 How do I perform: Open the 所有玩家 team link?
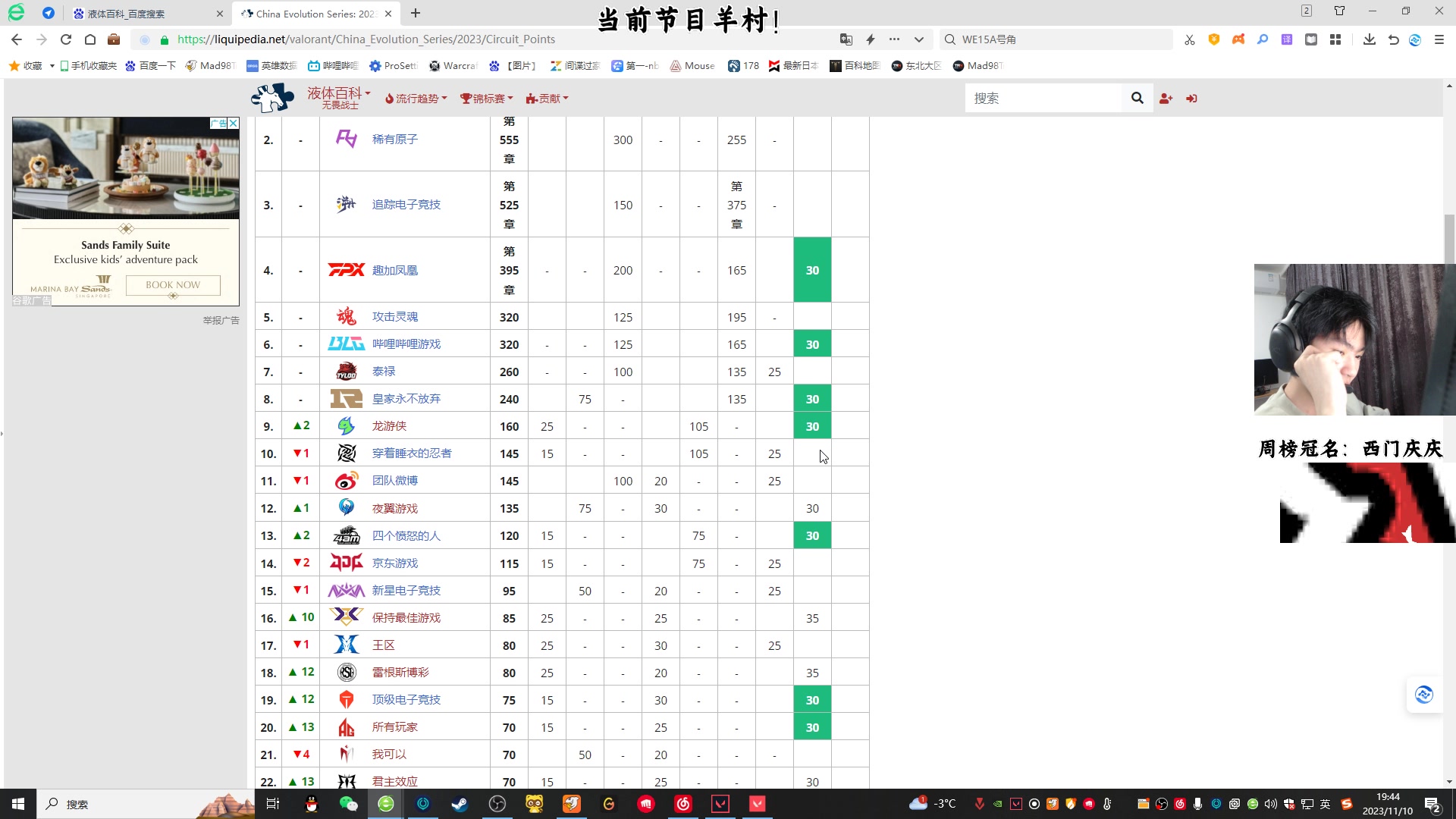point(395,727)
